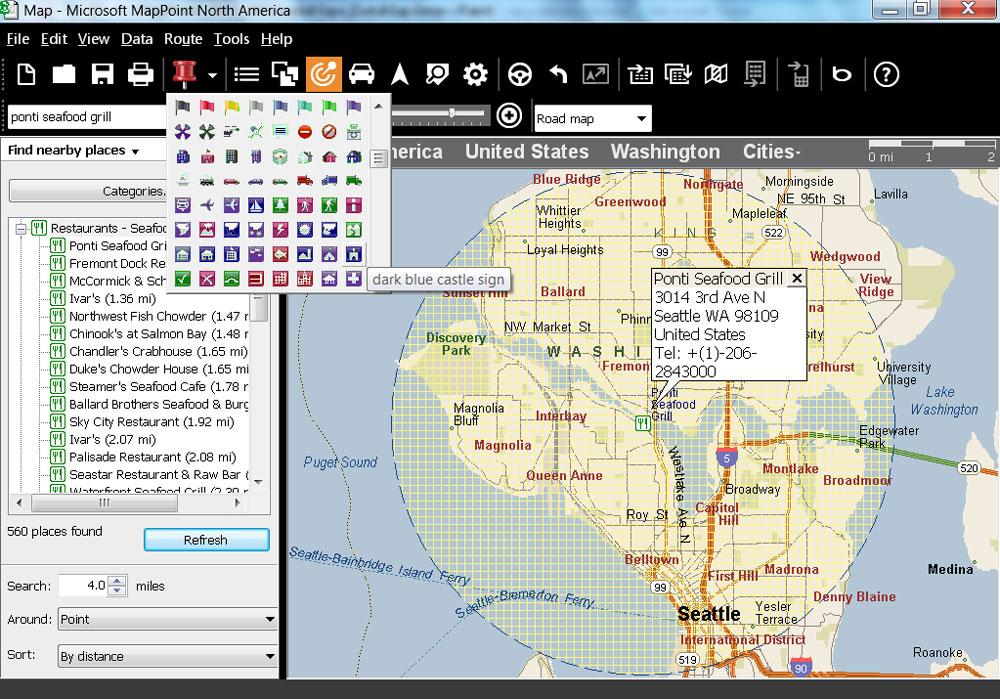Image resolution: width=1000 pixels, height=699 pixels.
Task: Click the steering wheel icon
Action: point(519,74)
